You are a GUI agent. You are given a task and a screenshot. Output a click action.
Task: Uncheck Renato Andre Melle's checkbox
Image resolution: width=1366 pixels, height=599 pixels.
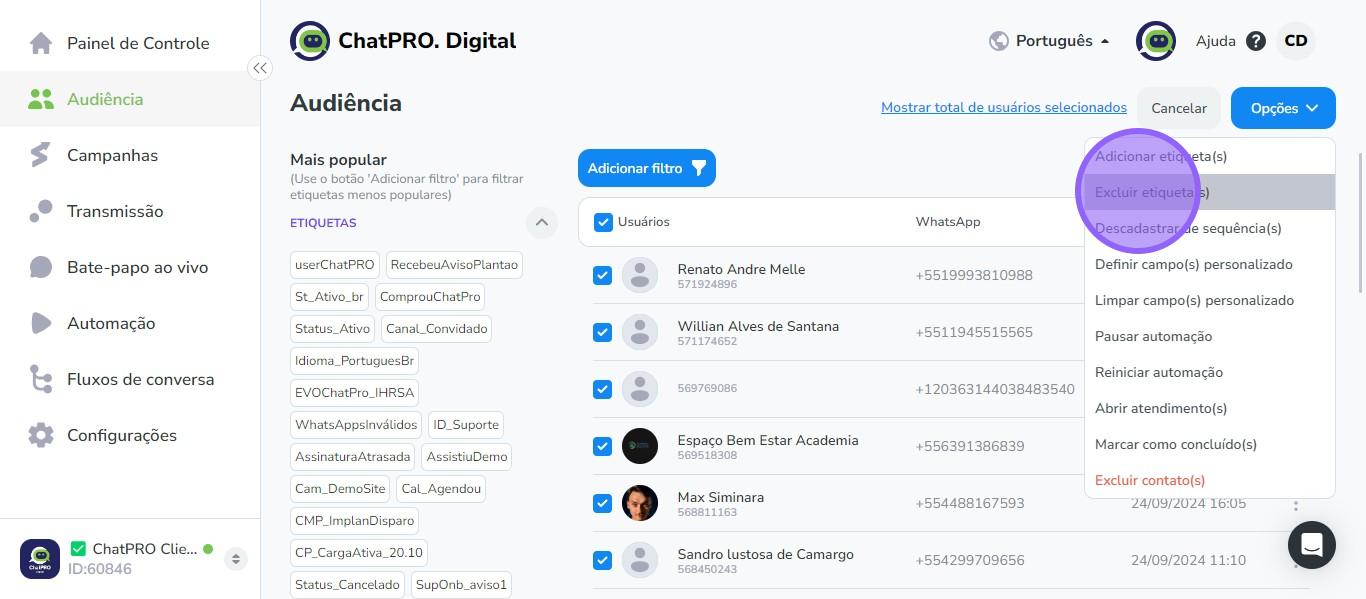[x=602, y=275]
